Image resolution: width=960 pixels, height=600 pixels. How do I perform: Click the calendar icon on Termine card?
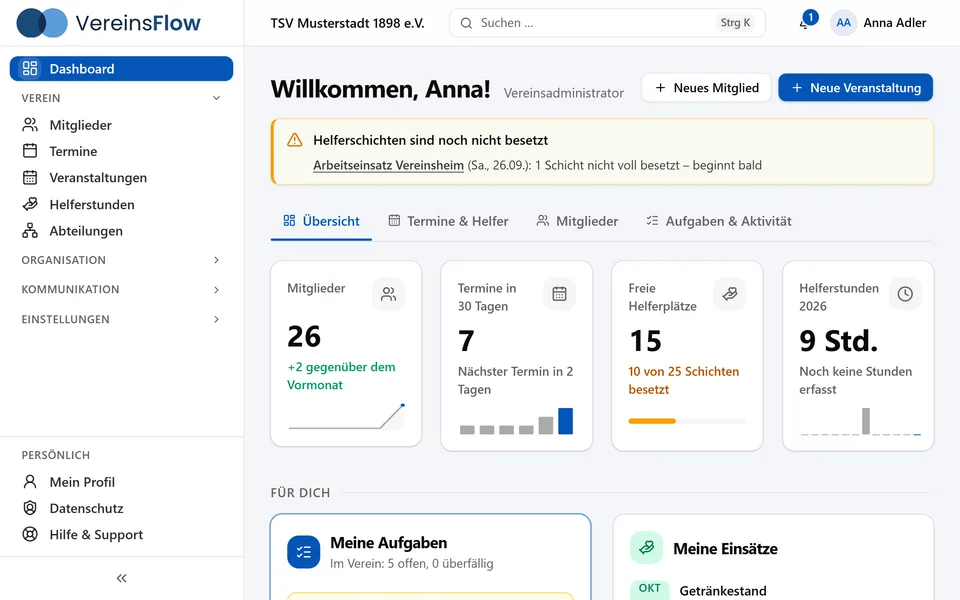[559, 294]
